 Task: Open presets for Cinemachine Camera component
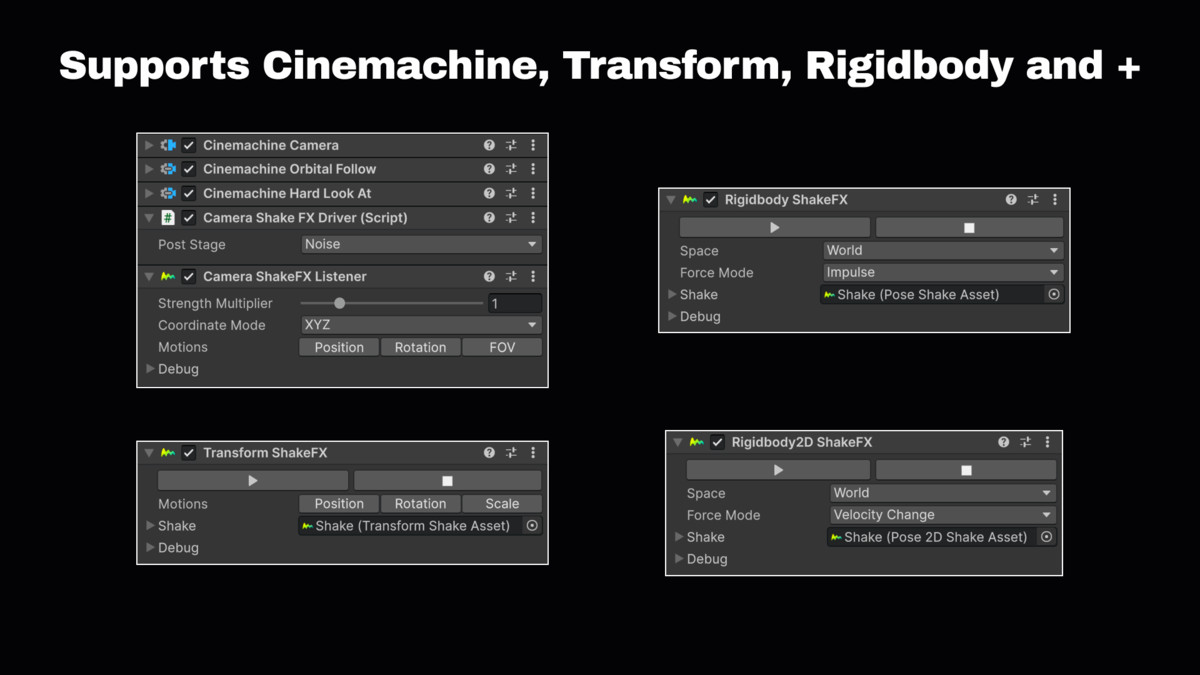click(x=511, y=145)
